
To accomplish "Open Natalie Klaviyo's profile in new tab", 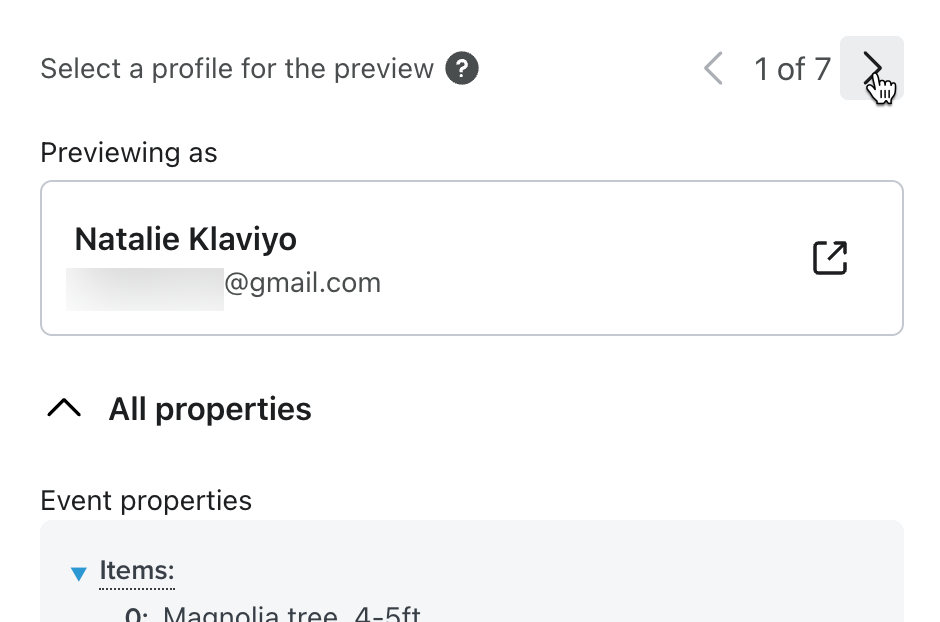I will [830, 258].
